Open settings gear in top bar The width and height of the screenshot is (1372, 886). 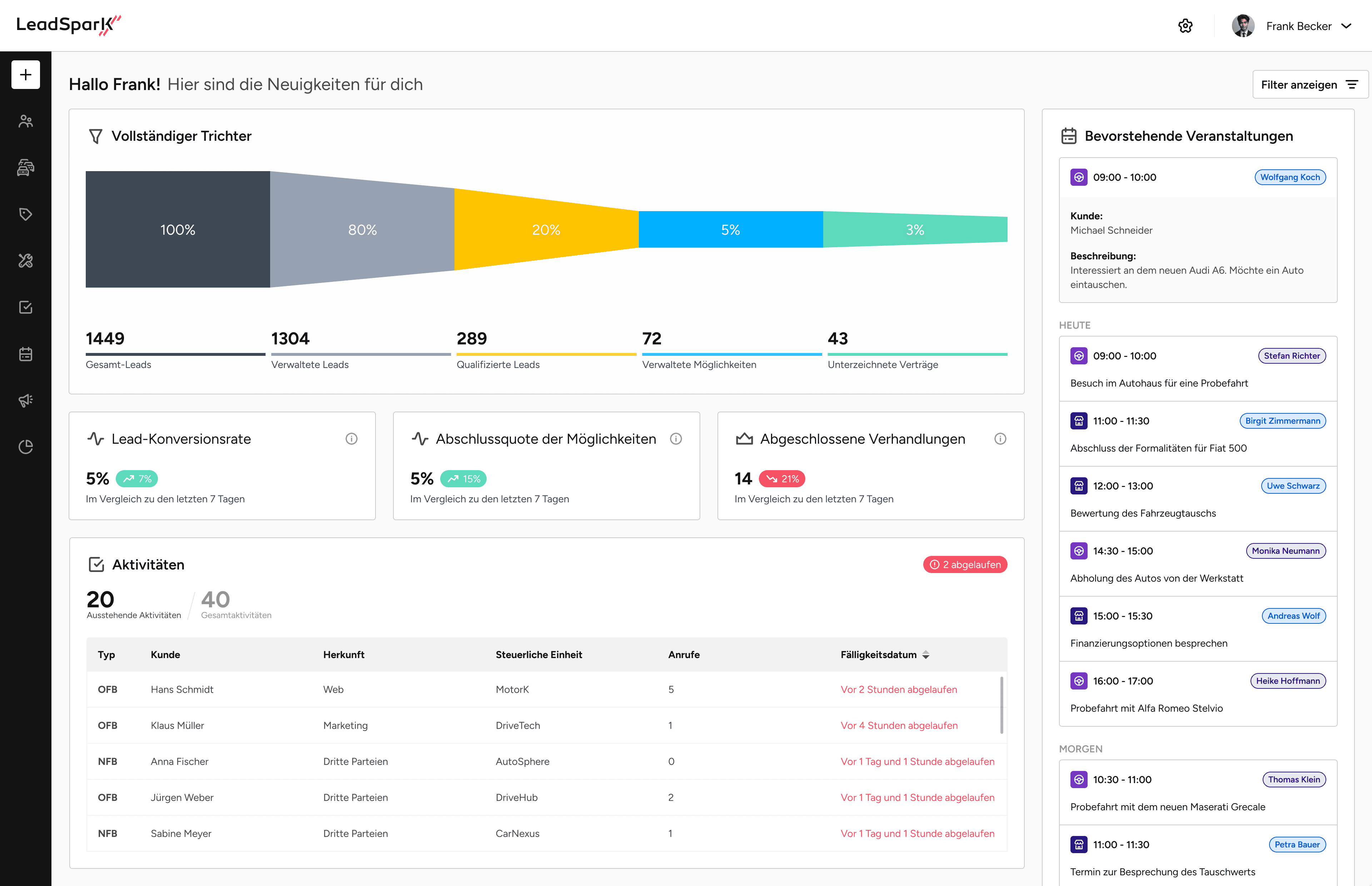[1185, 26]
